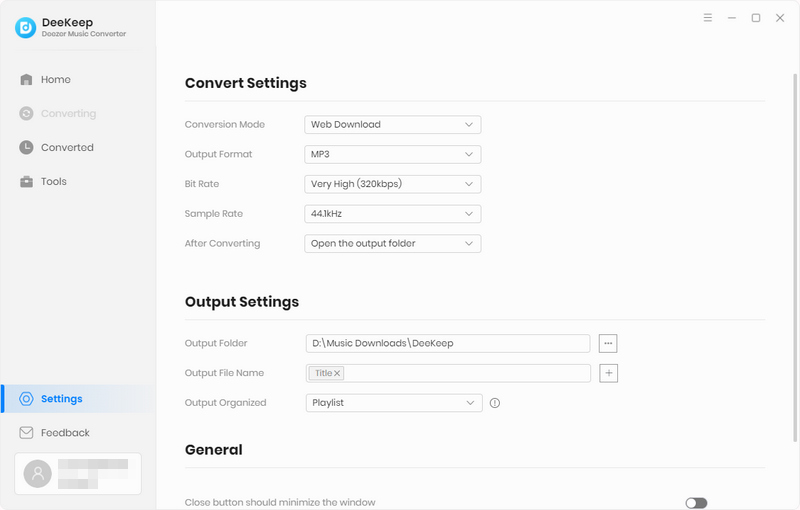Click the user avatar icon
The height and width of the screenshot is (510, 800).
(38, 474)
